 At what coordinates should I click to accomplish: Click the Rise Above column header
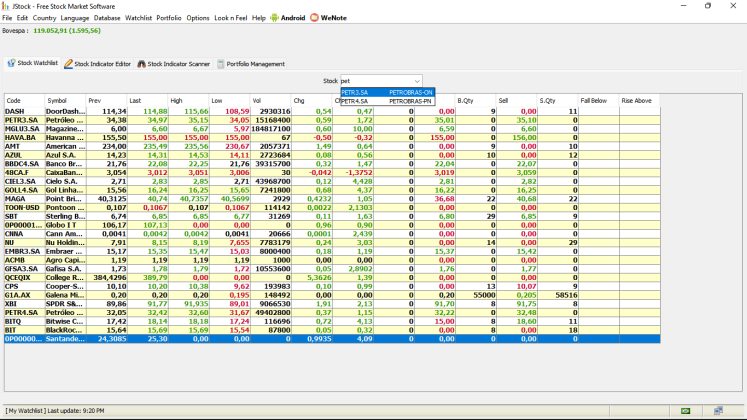point(639,100)
